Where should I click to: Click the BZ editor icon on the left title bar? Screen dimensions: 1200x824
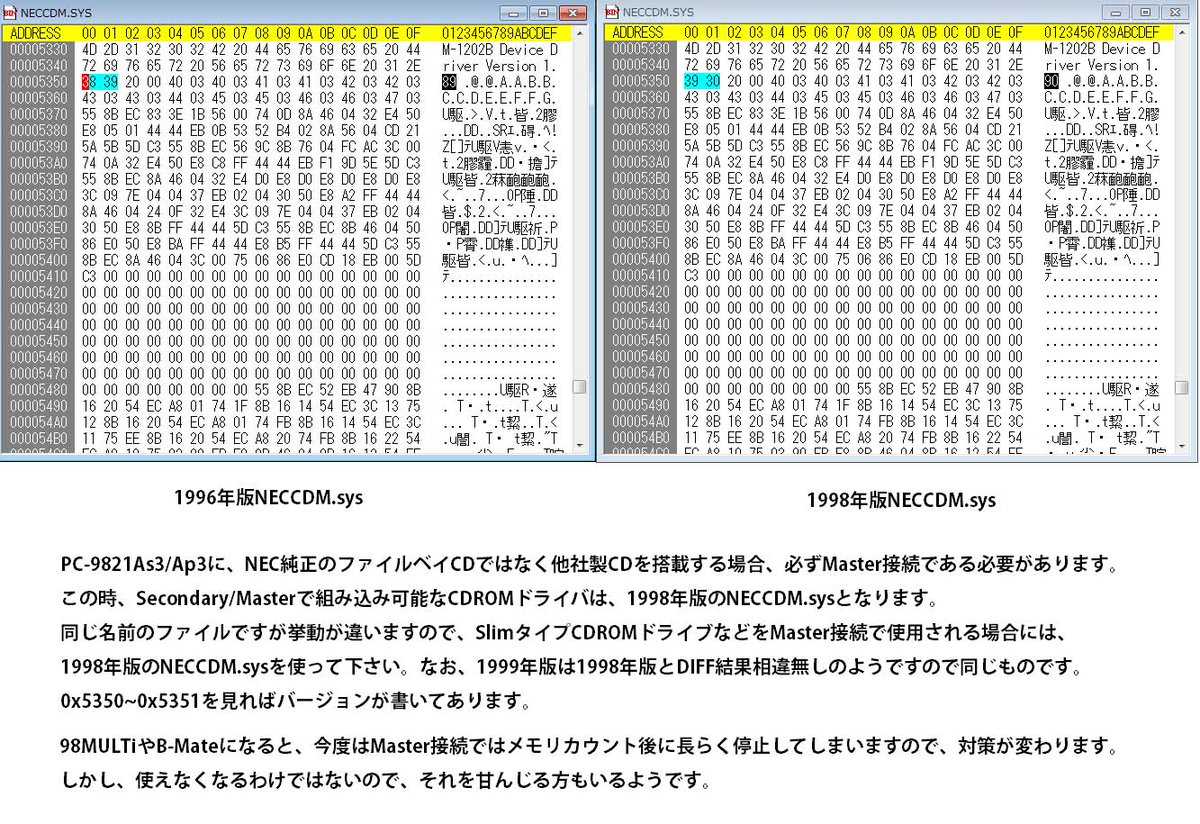(10, 12)
